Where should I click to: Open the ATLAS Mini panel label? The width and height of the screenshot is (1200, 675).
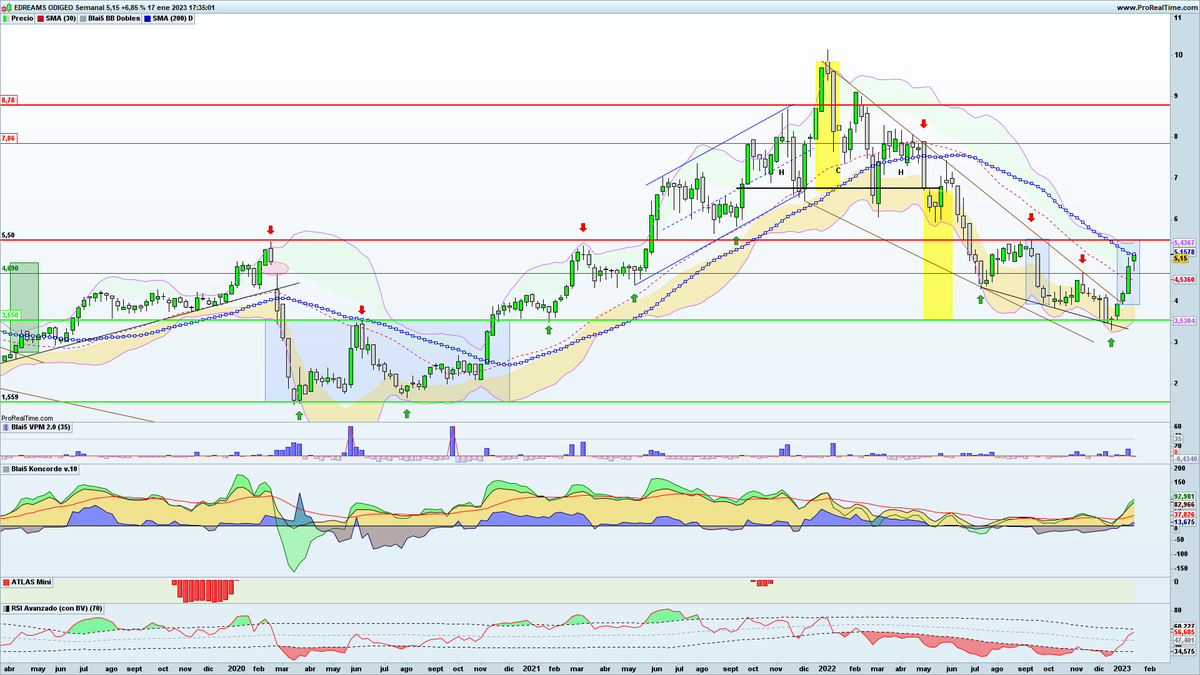(28, 581)
